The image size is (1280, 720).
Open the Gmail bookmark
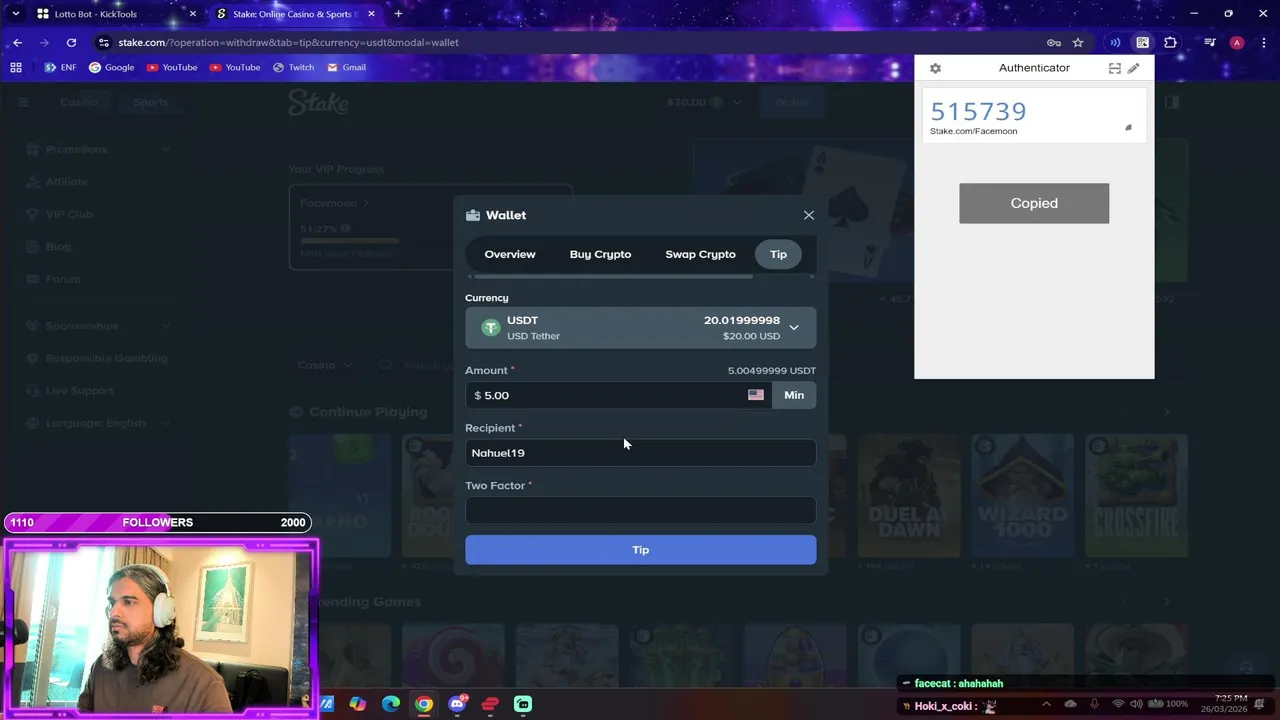point(346,67)
